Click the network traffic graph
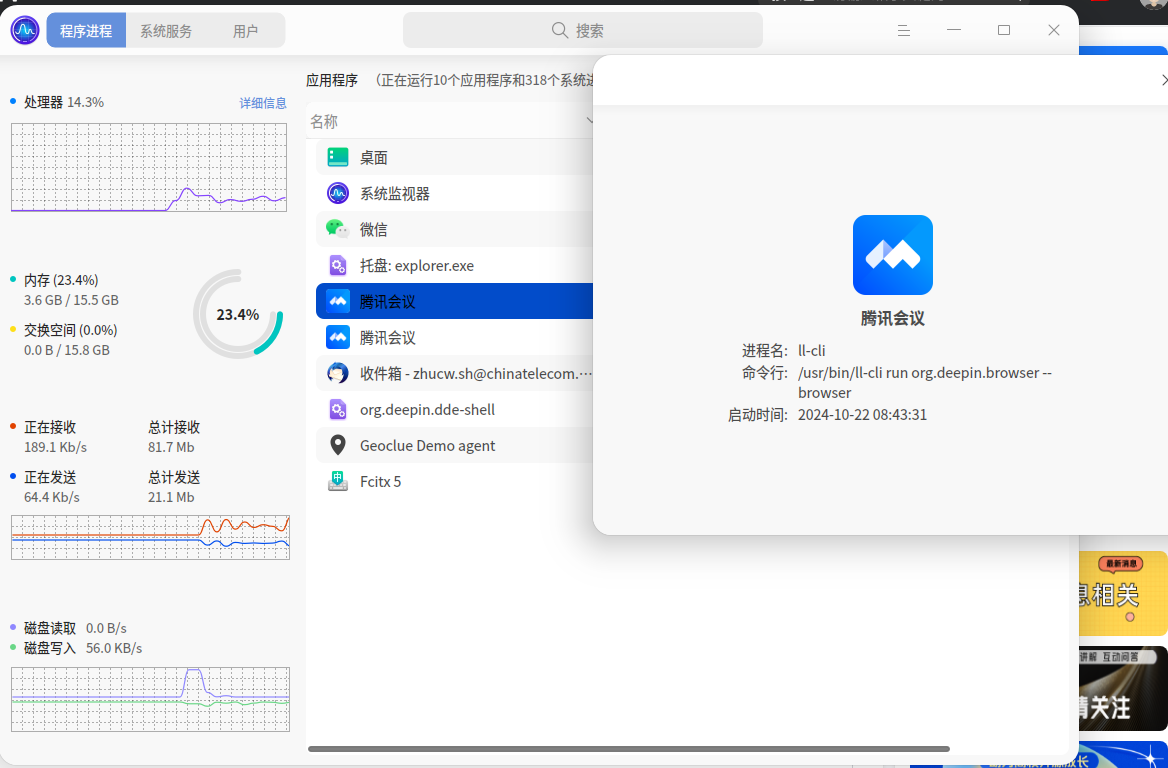Image resolution: width=1168 pixels, height=768 pixels. pos(150,537)
